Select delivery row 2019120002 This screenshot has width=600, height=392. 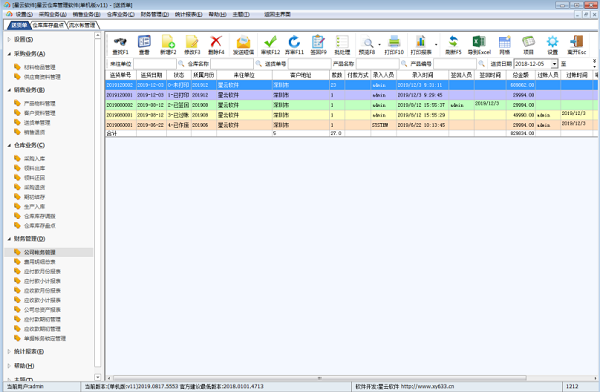pos(352,85)
